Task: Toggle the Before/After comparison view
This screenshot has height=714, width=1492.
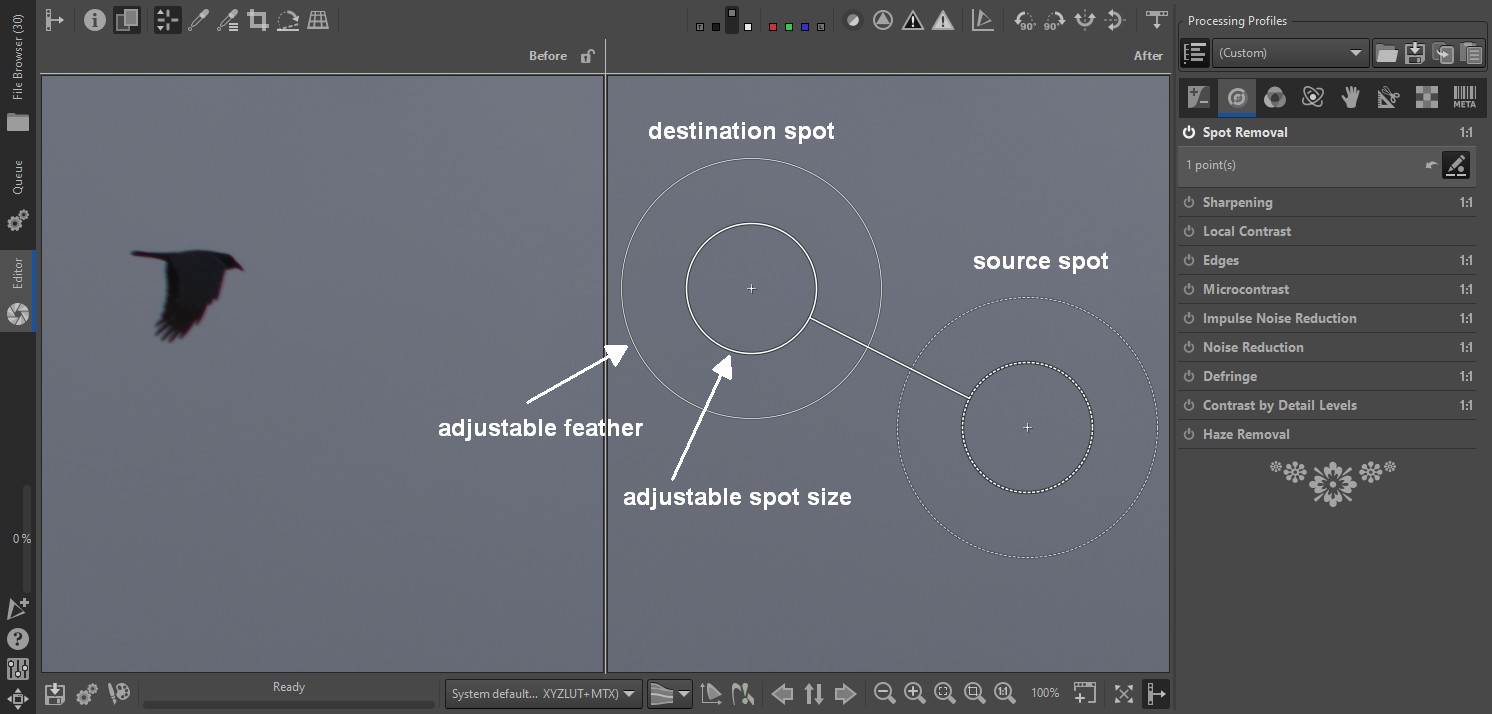Action: [126, 20]
